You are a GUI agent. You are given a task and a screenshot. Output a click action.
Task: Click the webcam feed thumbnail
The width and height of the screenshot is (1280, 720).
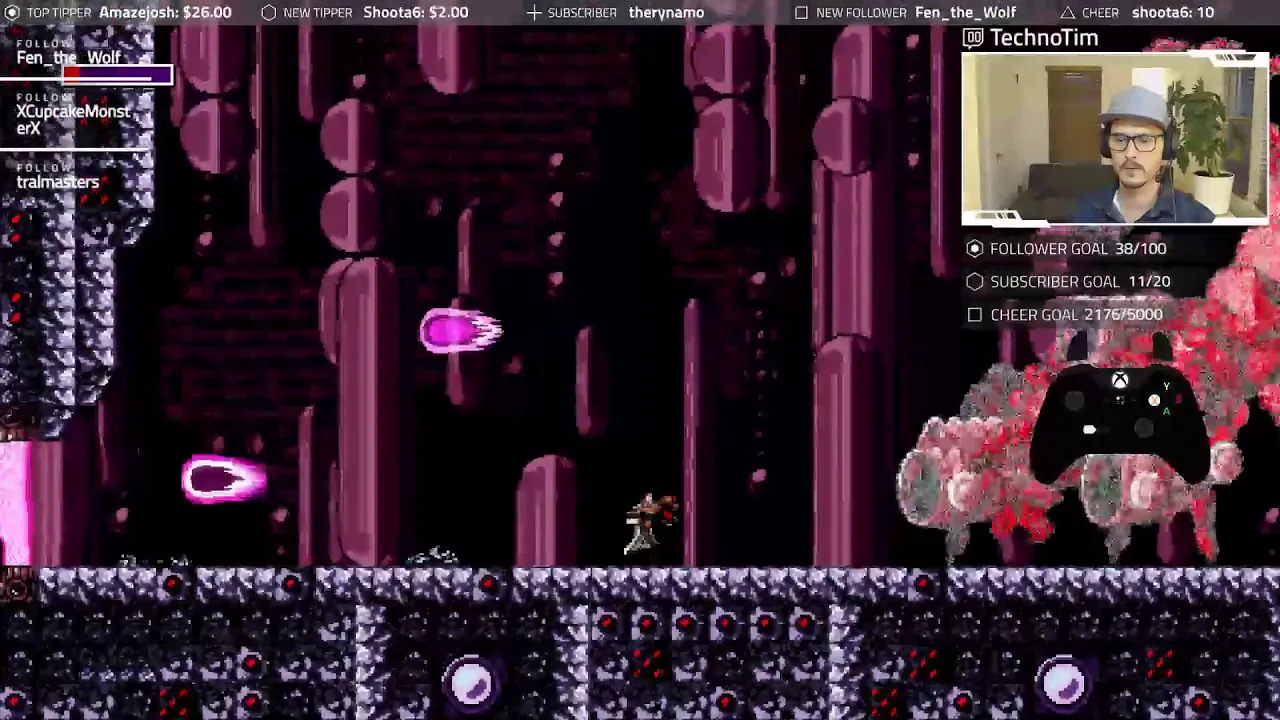[1115, 137]
